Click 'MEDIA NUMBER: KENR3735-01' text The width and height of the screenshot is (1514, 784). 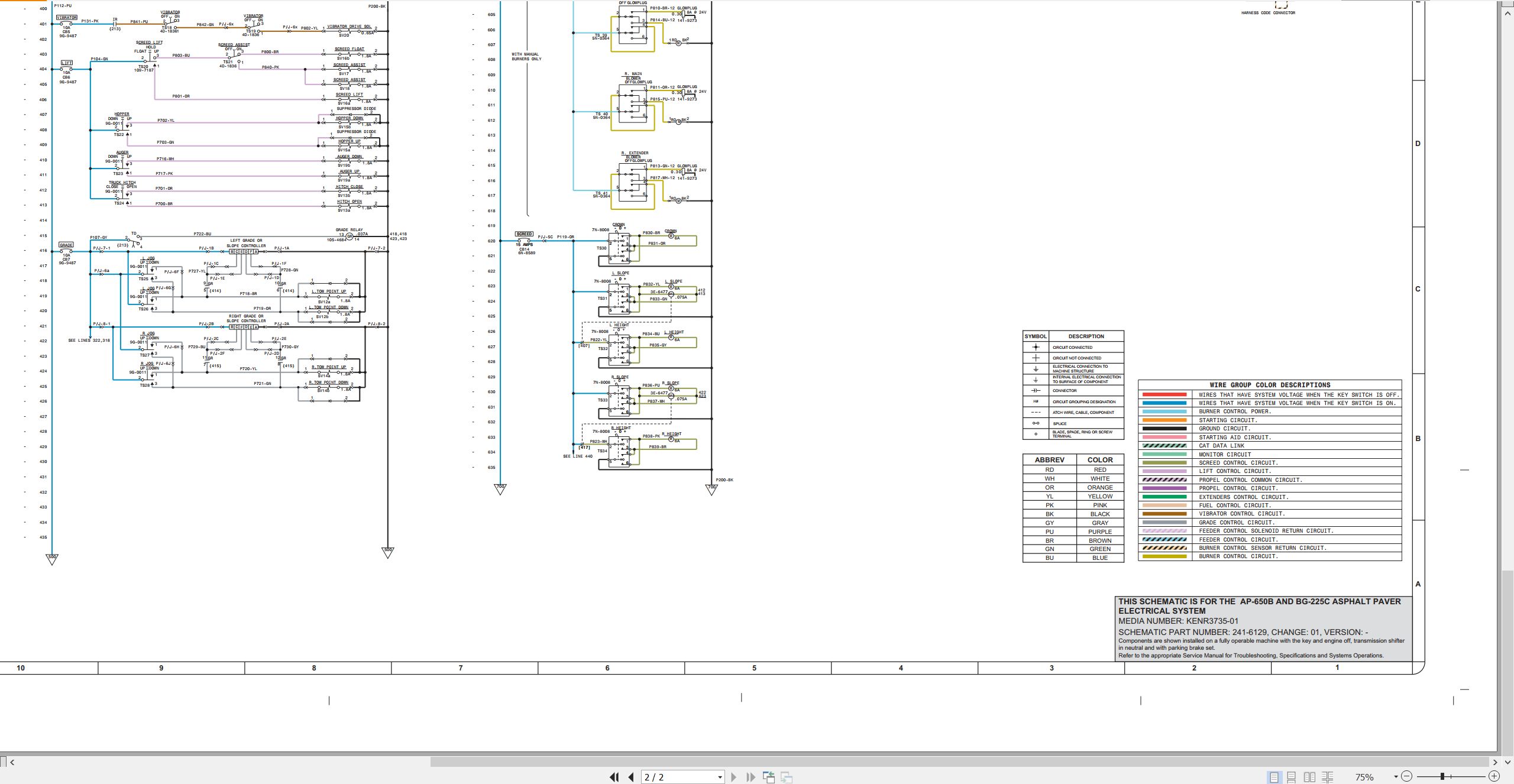[1178, 621]
